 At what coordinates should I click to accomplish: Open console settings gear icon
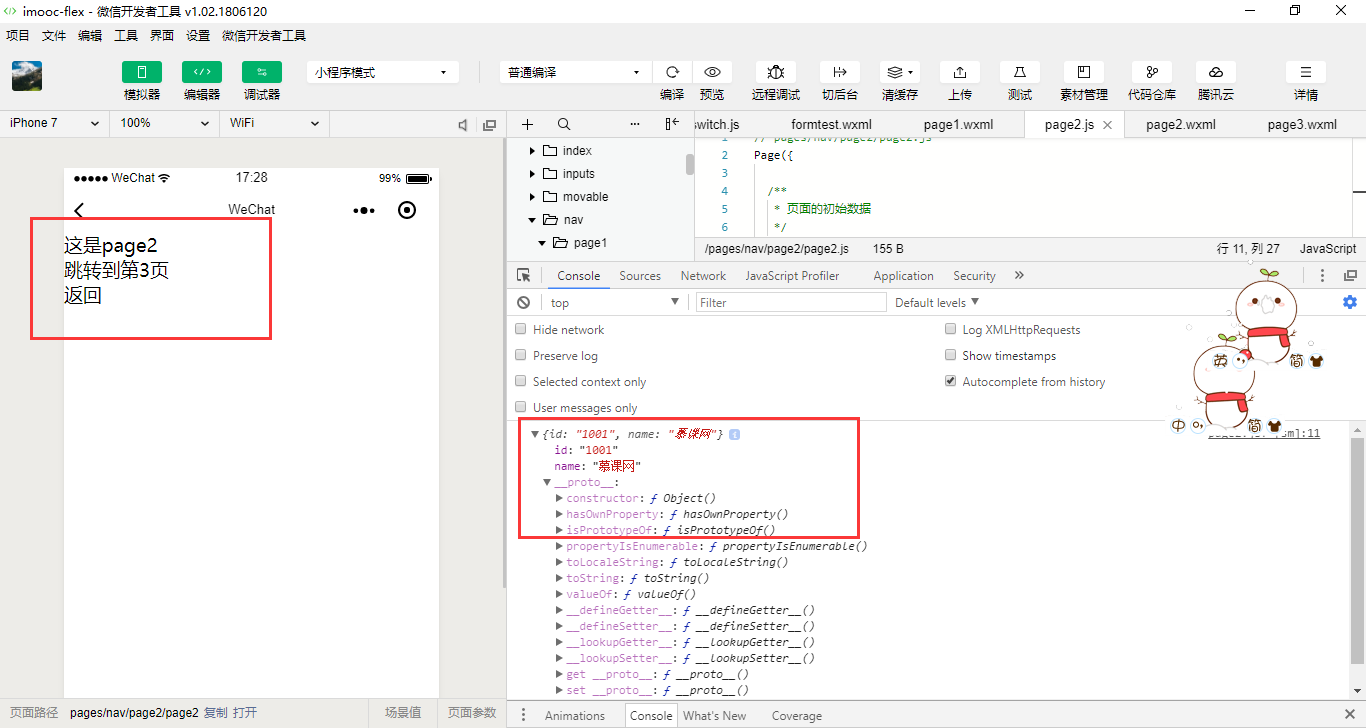click(1350, 302)
